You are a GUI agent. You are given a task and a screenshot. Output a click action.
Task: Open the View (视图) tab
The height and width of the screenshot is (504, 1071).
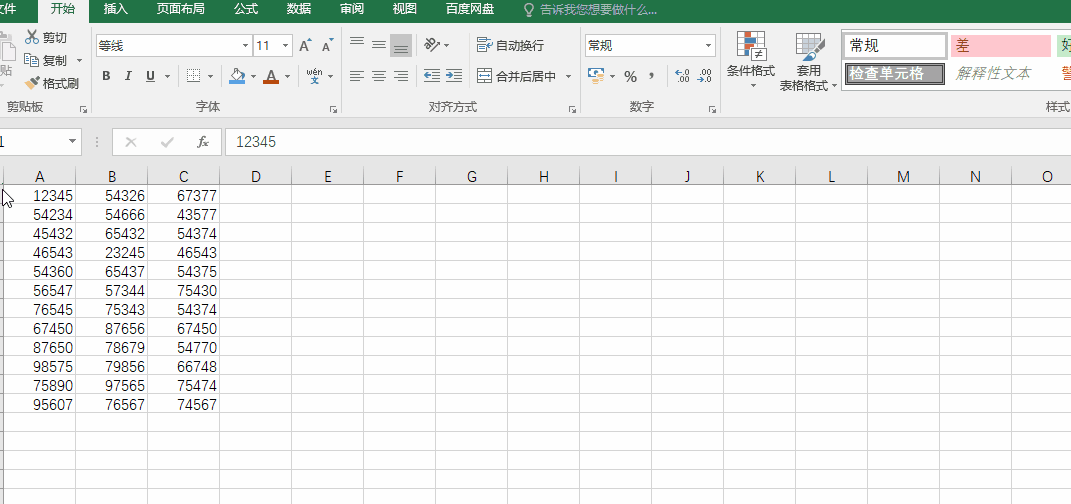tap(404, 10)
